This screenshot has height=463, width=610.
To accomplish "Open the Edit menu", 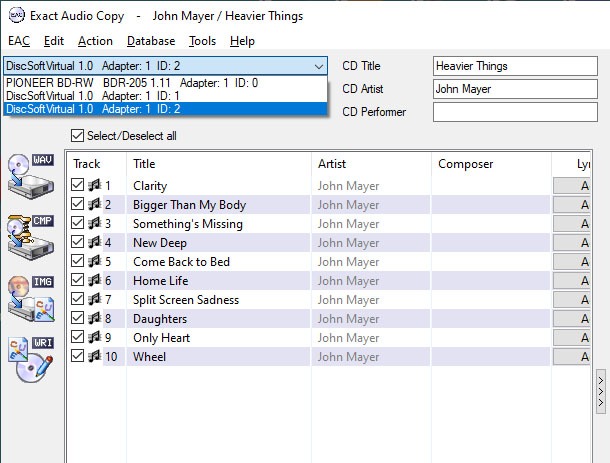I will pos(54,41).
